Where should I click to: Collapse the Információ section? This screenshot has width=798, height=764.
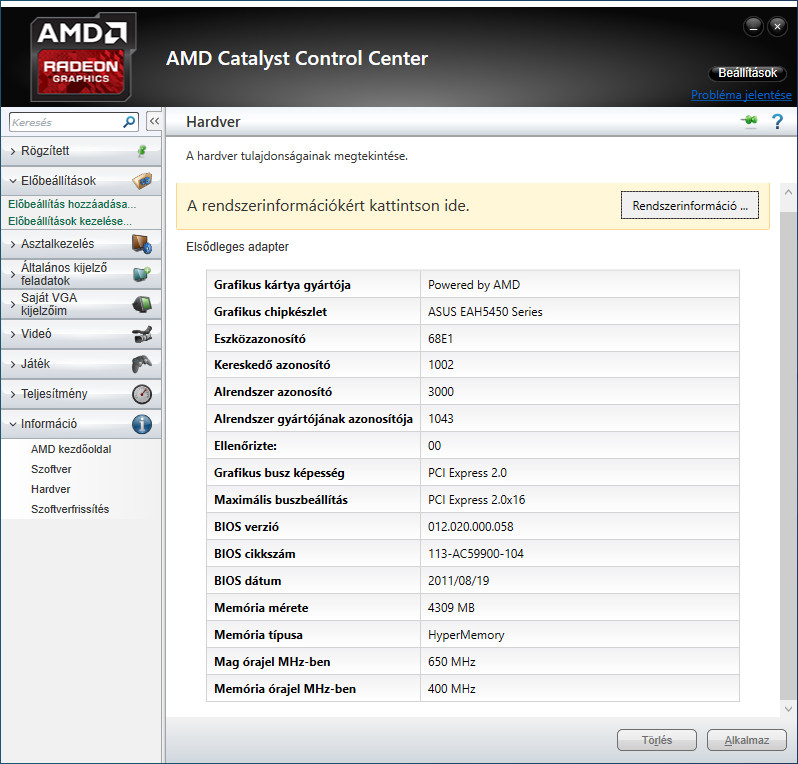click(81, 424)
